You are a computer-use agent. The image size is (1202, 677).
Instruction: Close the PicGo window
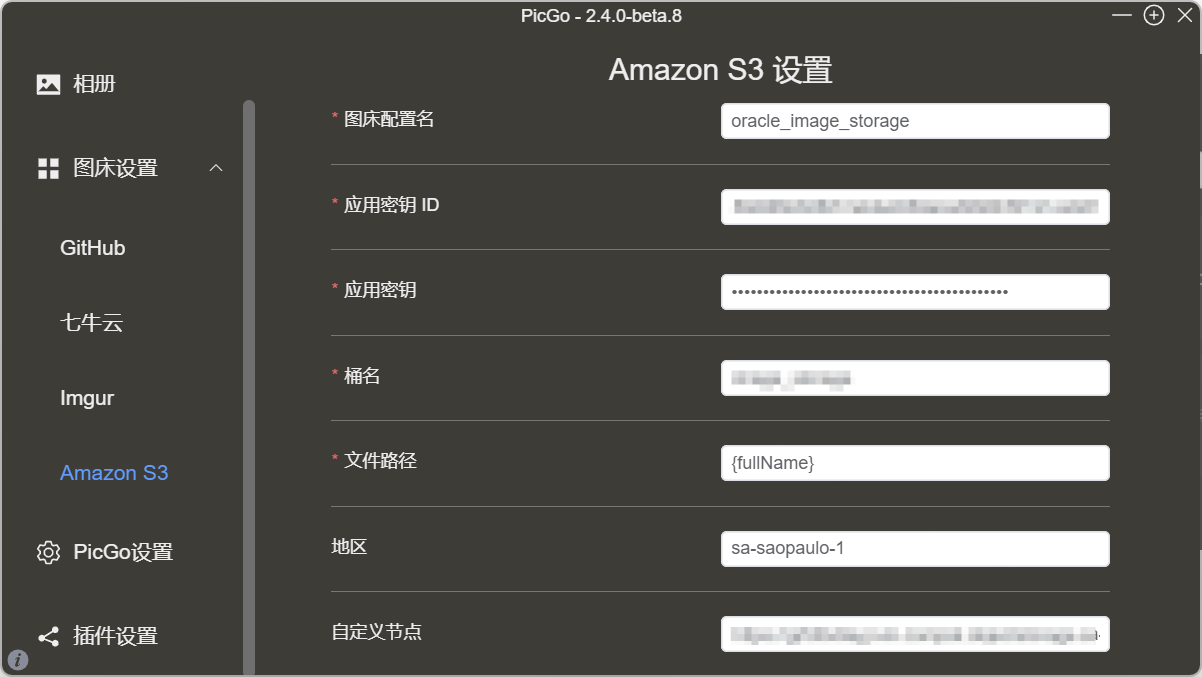pos(1185,15)
